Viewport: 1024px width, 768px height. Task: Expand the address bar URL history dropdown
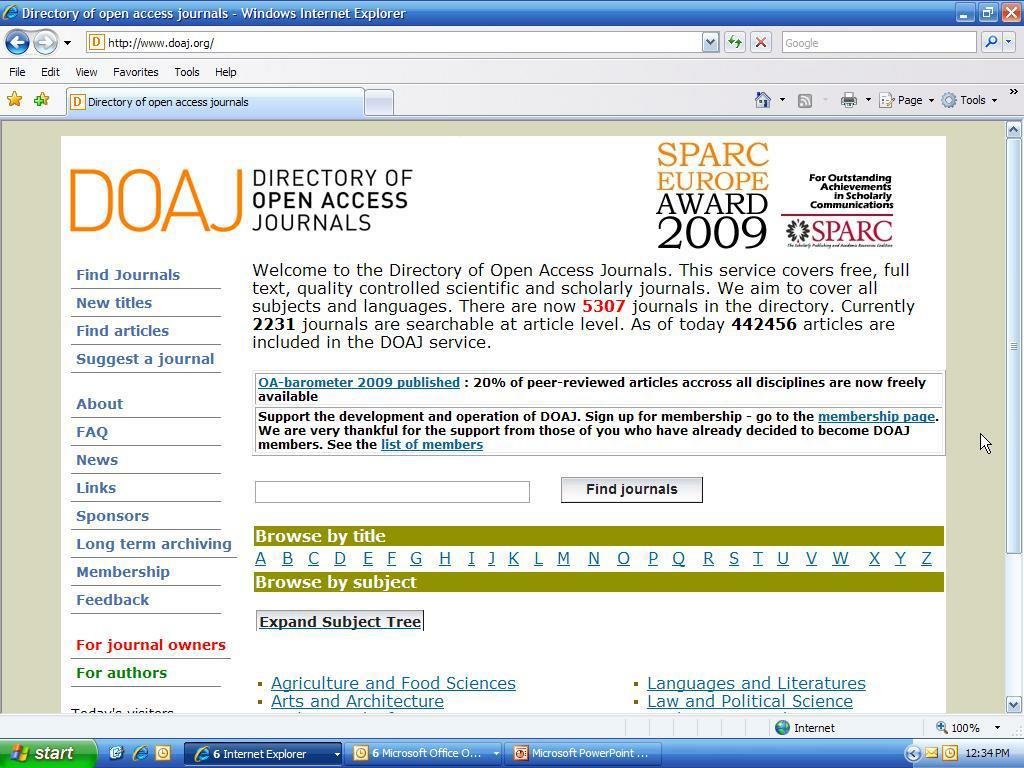[x=710, y=43]
